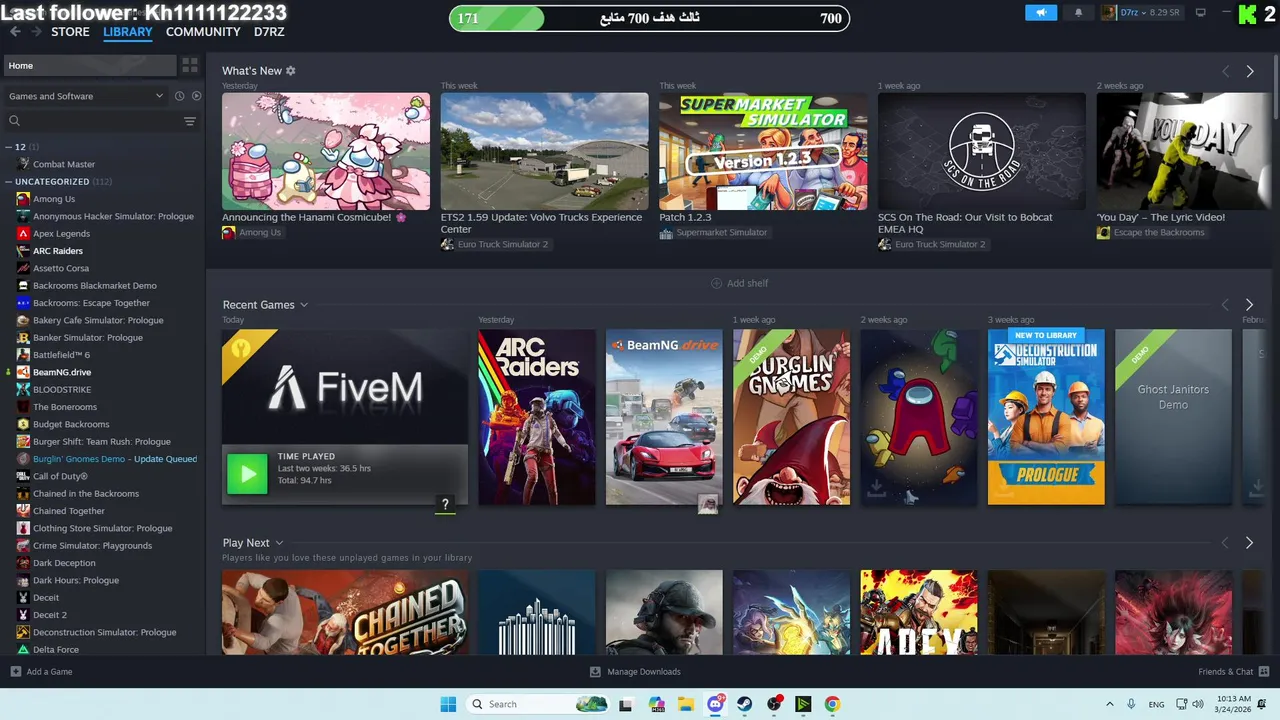
Task: Select BeamNG.drive in the library list
Action: tap(62, 372)
